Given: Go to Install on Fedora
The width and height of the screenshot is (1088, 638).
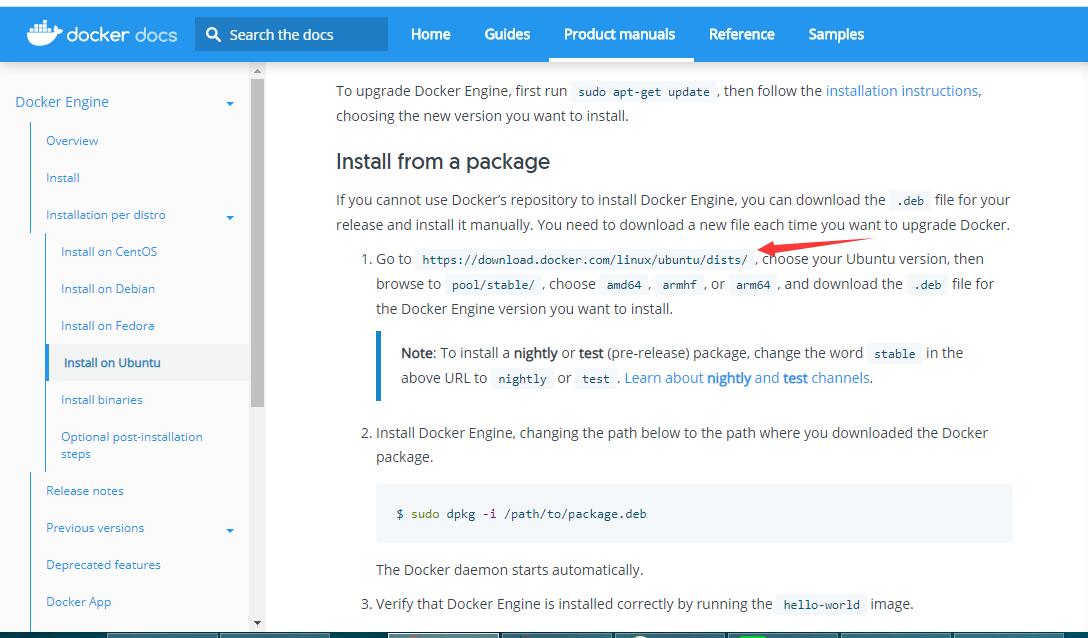Looking at the screenshot, I should [x=108, y=326].
